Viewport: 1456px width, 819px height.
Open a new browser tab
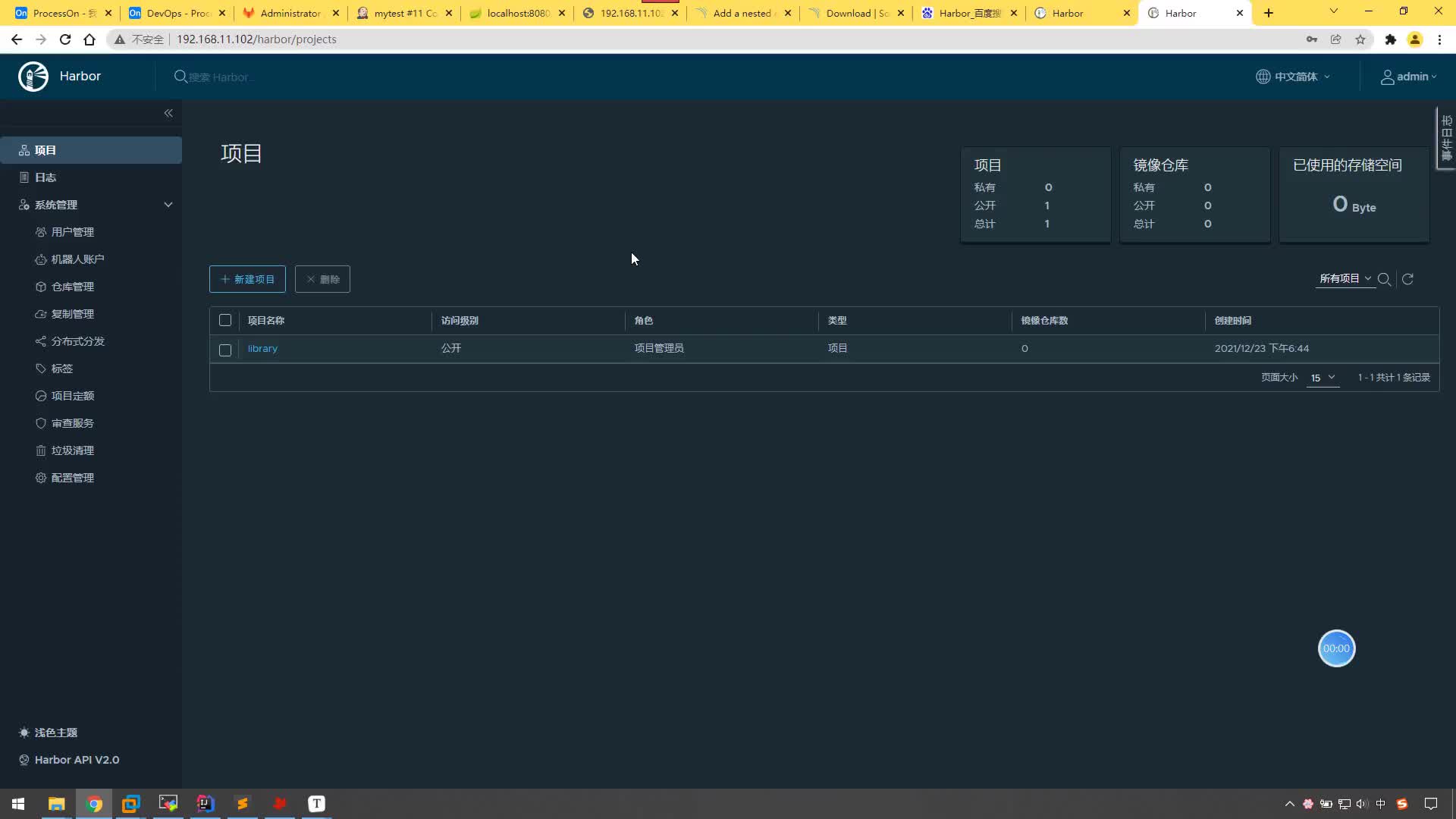1269,13
